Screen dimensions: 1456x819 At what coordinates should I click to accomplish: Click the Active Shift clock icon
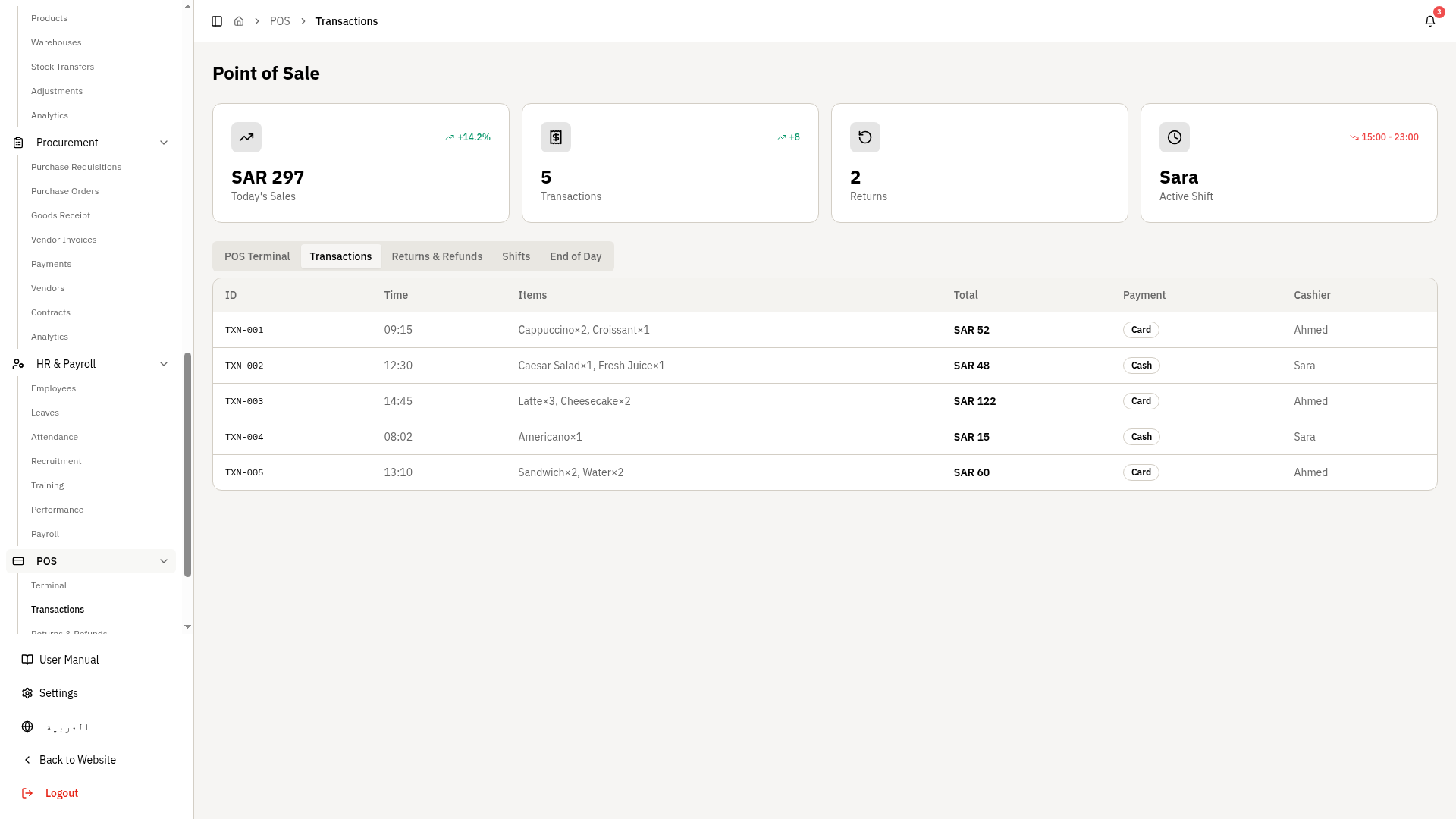pyautogui.click(x=1175, y=137)
